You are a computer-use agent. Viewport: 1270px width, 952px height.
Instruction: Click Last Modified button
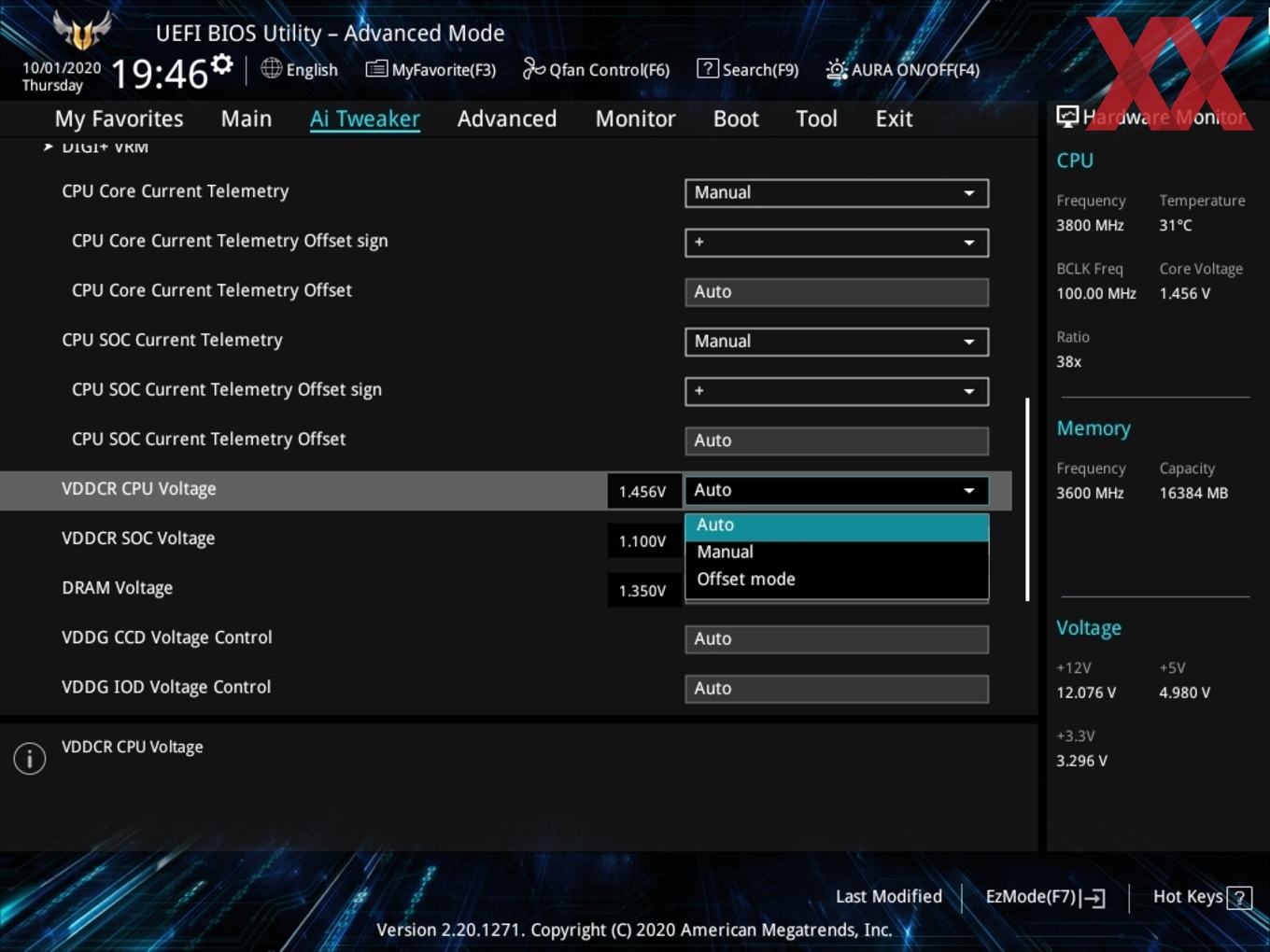pyautogui.click(x=889, y=897)
